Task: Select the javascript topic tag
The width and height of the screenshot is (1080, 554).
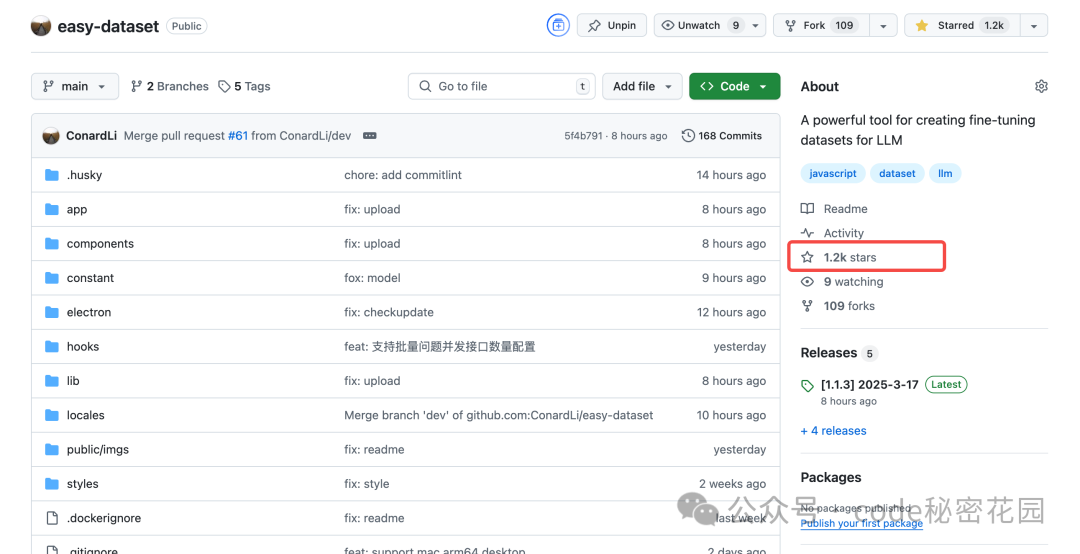Action: pos(833,174)
